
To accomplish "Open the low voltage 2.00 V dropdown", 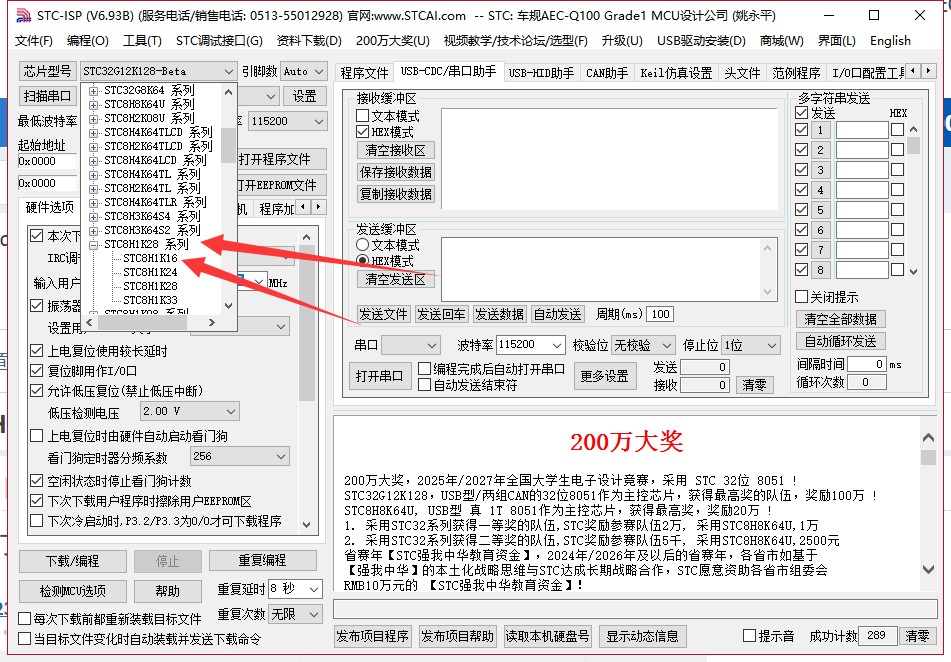I will 190,411.
